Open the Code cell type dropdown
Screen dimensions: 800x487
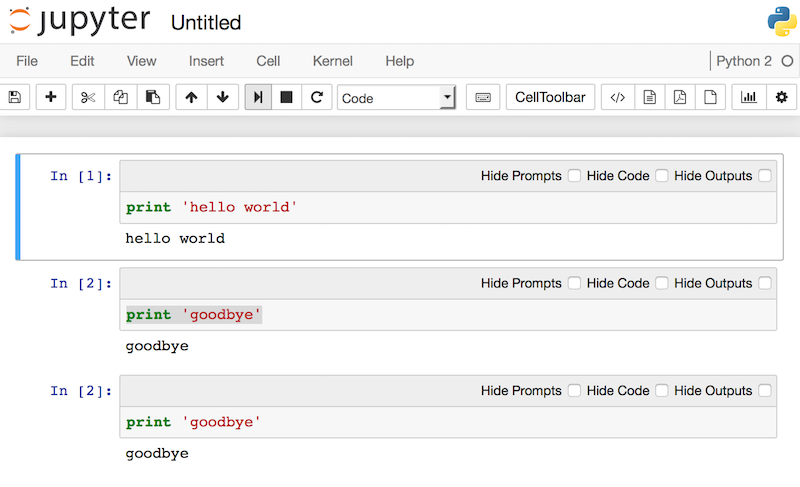coord(396,97)
